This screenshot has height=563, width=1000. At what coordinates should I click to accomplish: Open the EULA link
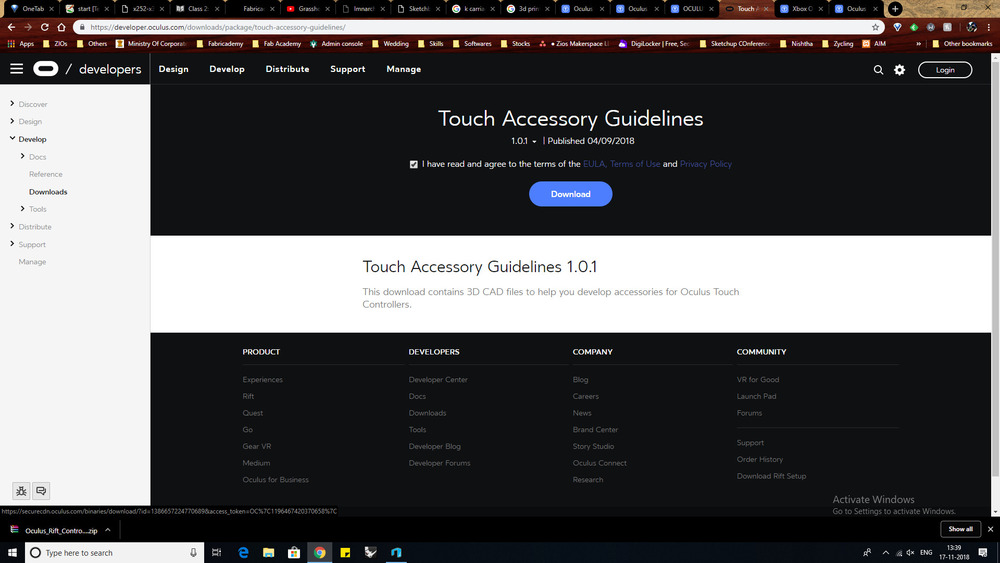(x=594, y=165)
